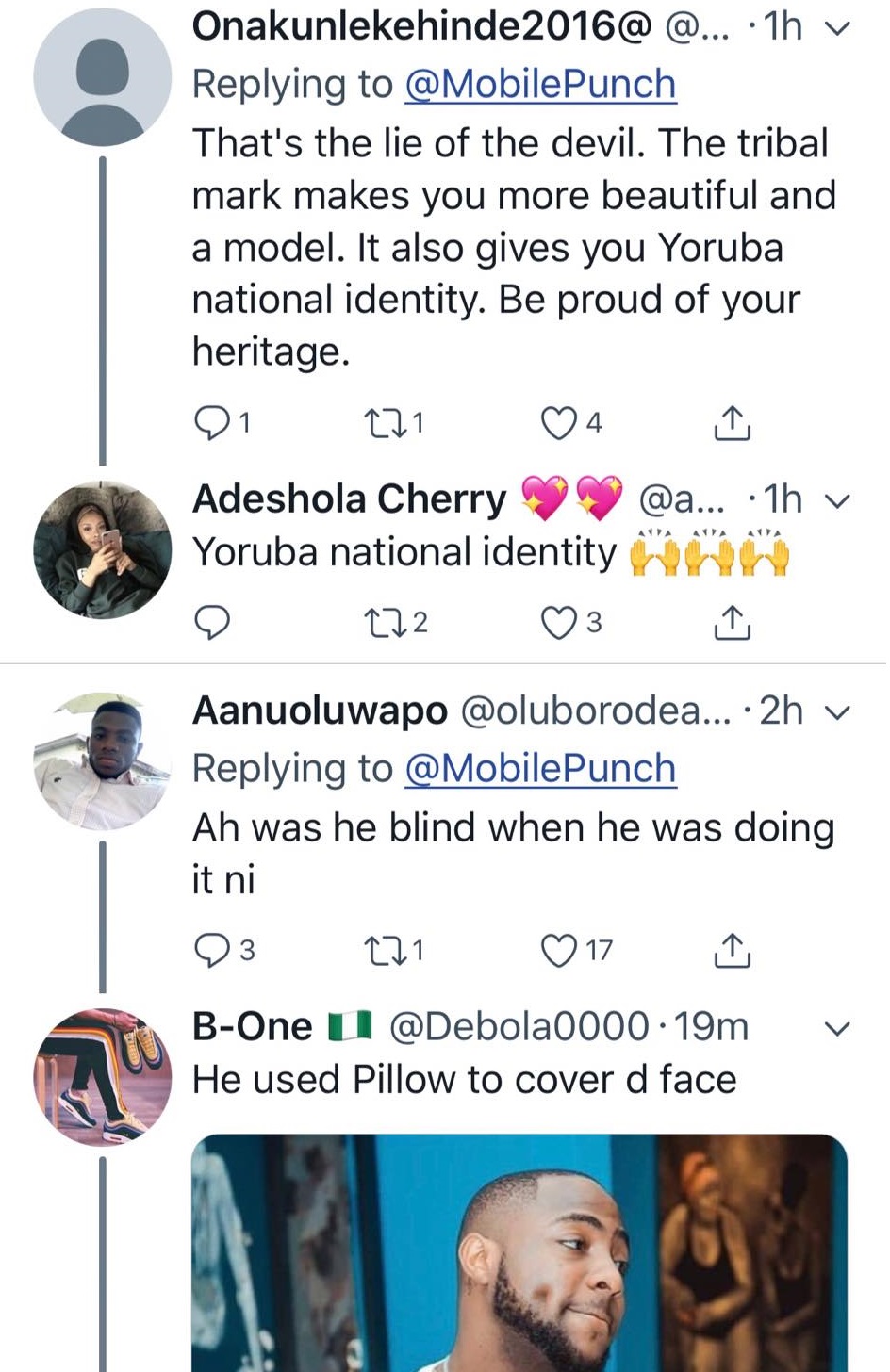The height and width of the screenshot is (1372, 890).
Task: Open @MobilePunch link in Onakunlekehinde2016's reply
Action: 540,85
